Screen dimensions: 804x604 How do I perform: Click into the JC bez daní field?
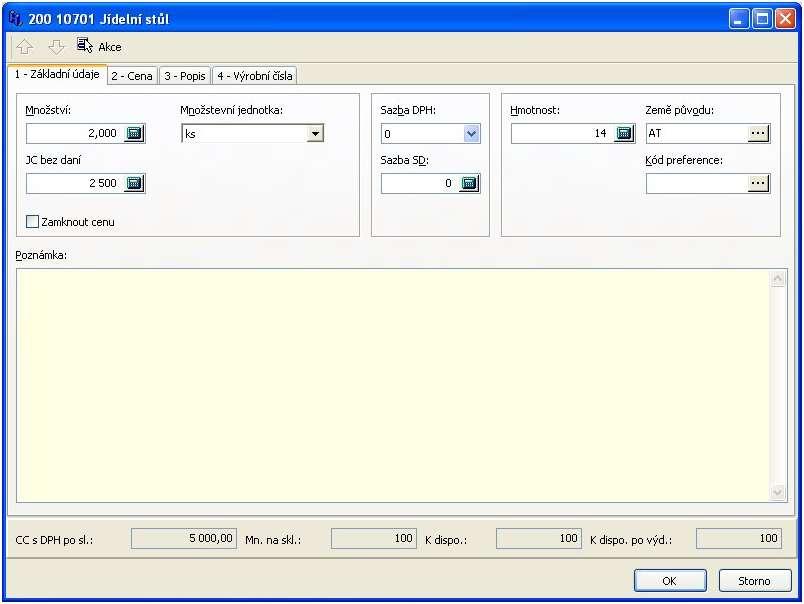[75, 183]
